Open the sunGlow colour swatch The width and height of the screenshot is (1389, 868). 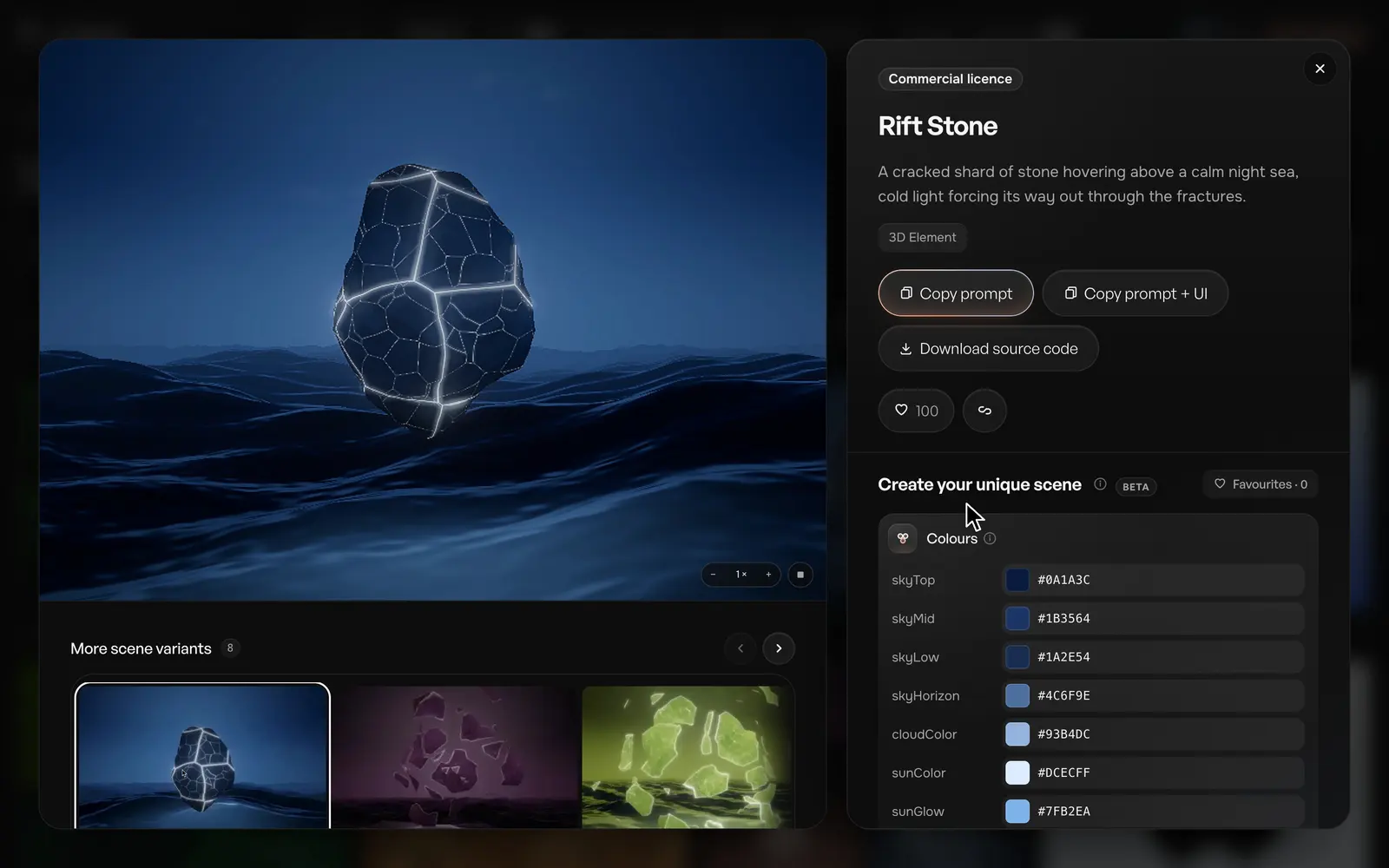tap(1017, 812)
